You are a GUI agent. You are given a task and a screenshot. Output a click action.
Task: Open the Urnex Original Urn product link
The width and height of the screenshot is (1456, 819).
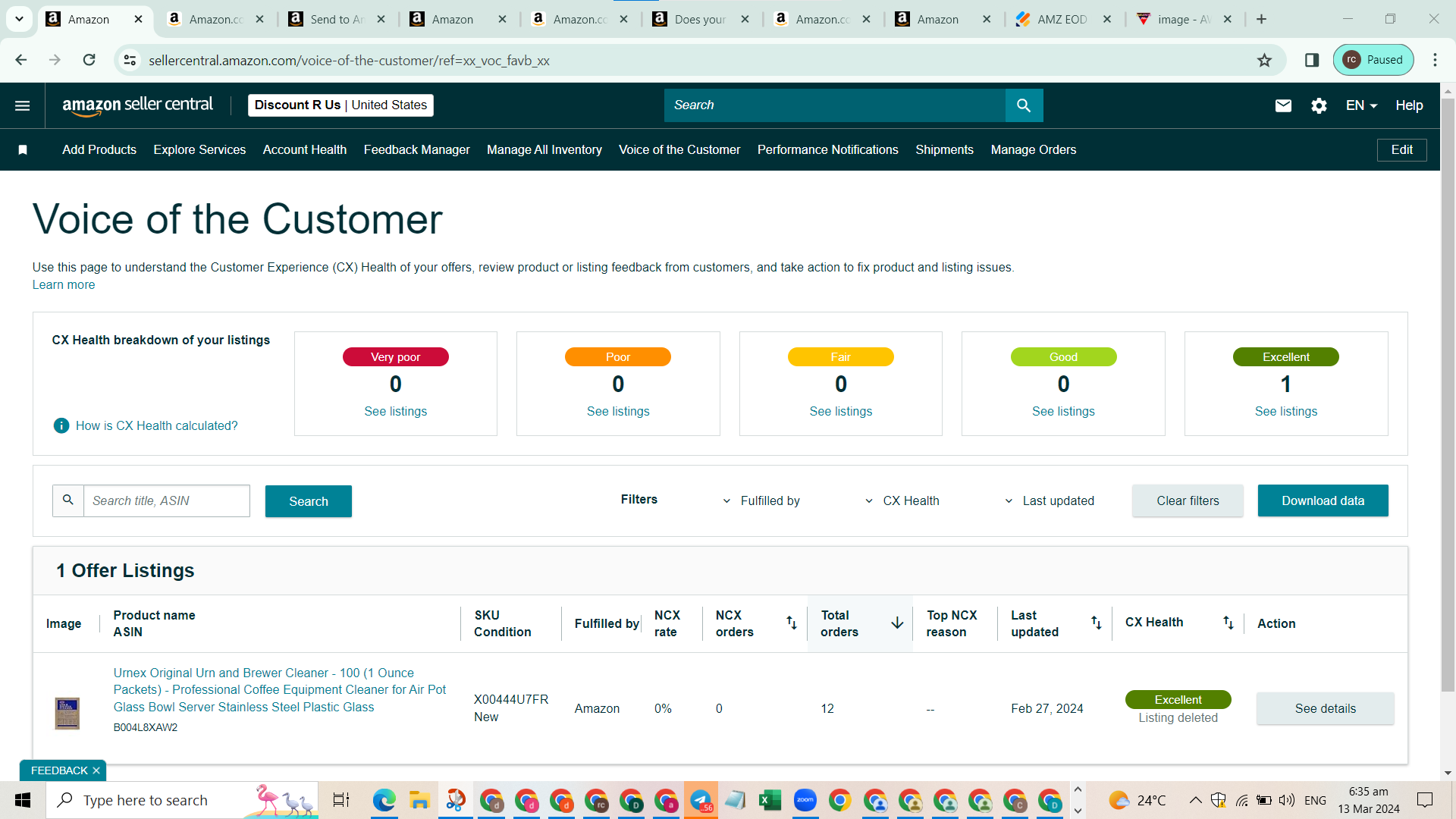280,690
